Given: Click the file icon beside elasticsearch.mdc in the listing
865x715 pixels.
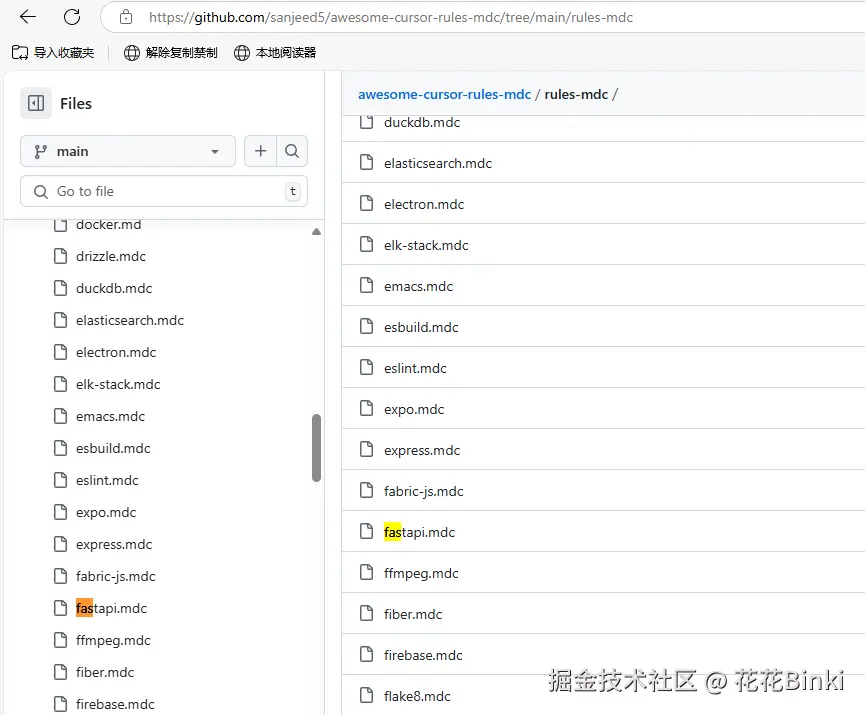Looking at the screenshot, I should click(366, 163).
